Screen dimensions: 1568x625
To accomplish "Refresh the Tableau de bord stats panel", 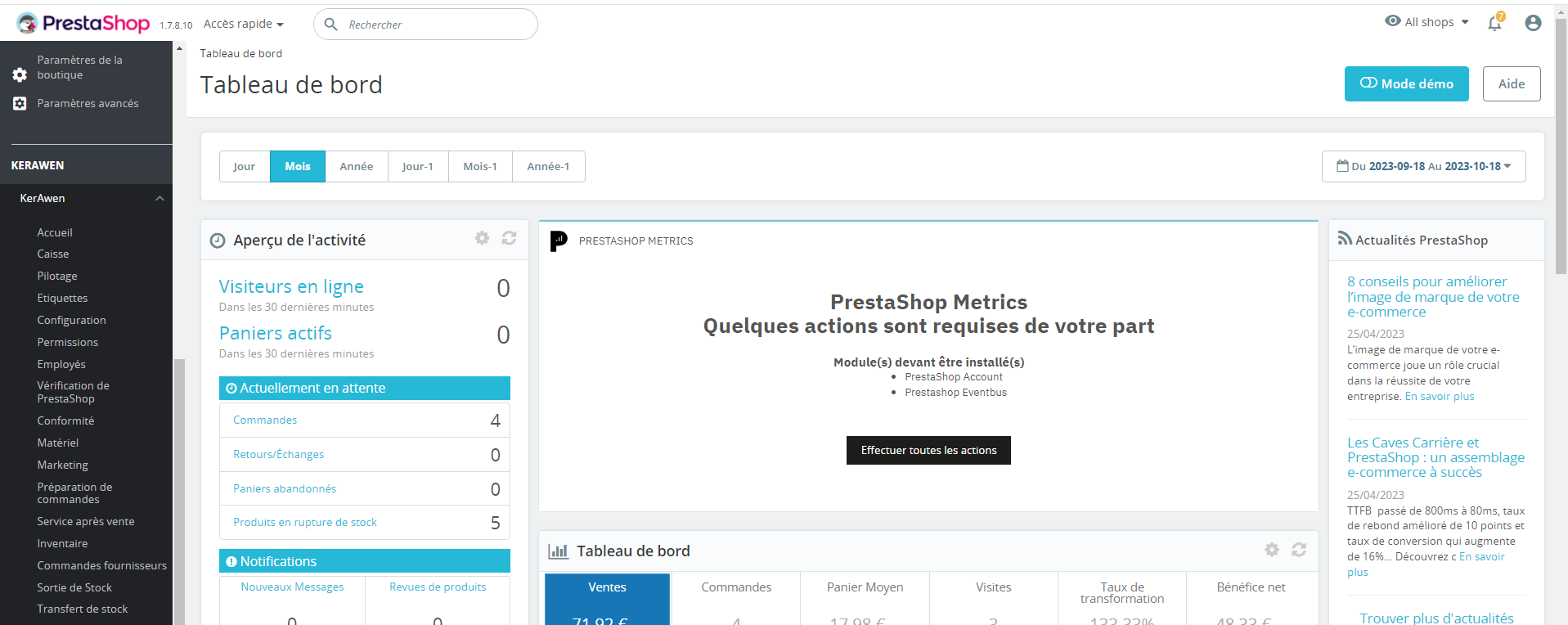I will click(1299, 550).
